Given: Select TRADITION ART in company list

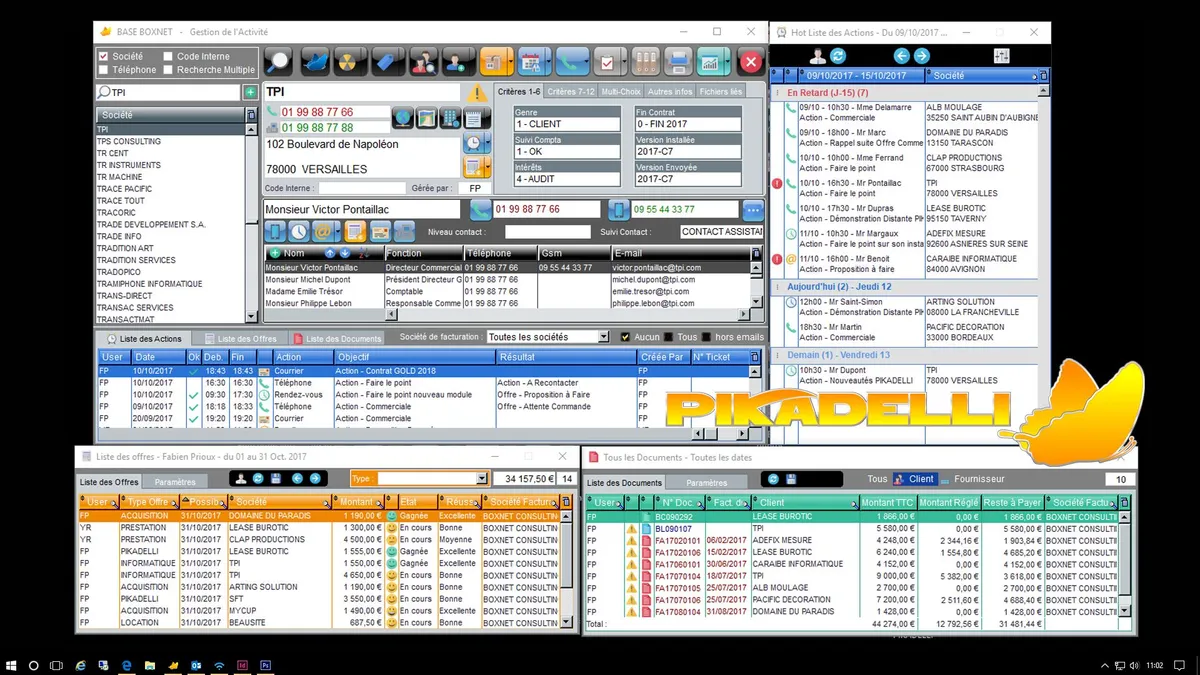Looking at the screenshot, I should click(x=170, y=248).
